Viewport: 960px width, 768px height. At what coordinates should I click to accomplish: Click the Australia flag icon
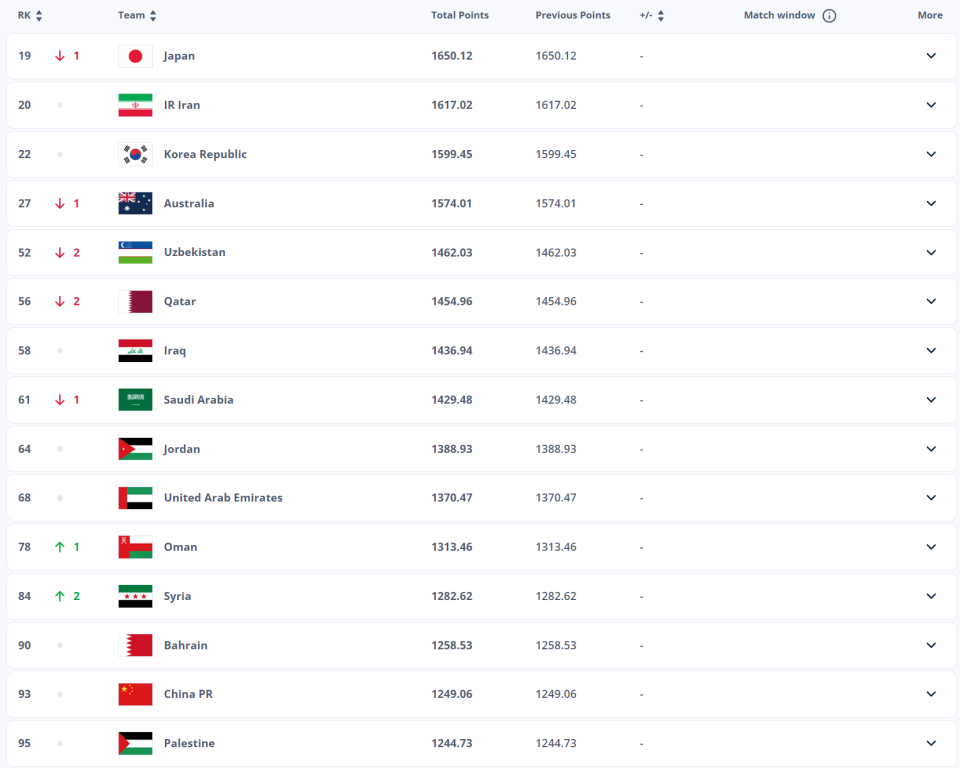[135, 203]
